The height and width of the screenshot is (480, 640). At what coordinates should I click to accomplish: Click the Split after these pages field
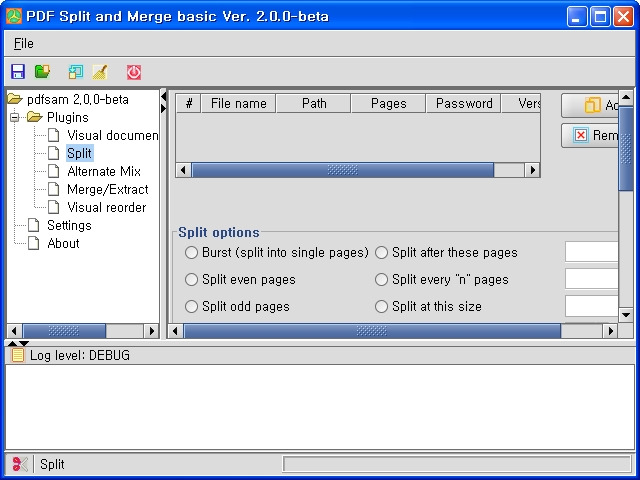[x=591, y=252]
